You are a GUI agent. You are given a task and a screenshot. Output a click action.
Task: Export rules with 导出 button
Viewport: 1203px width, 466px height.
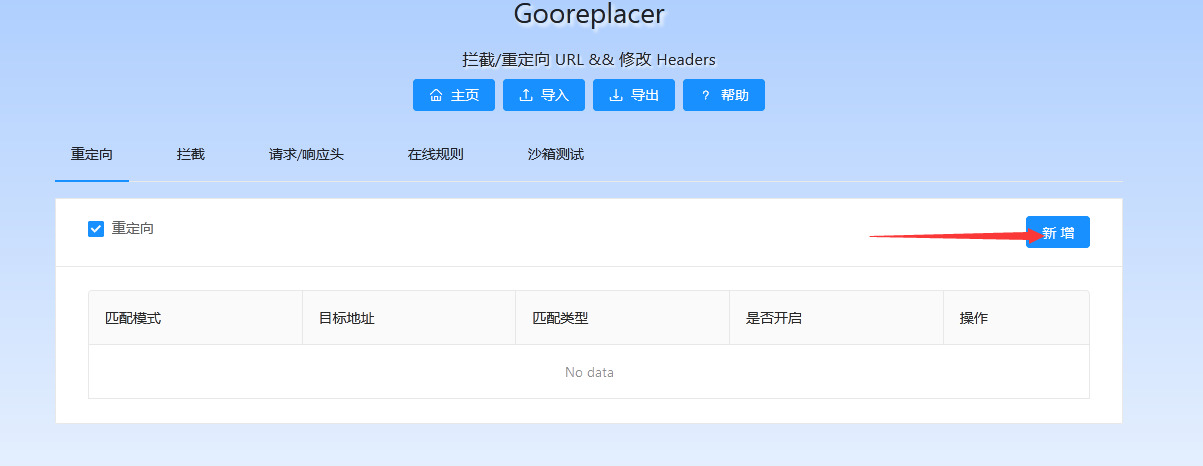(634, 95)
